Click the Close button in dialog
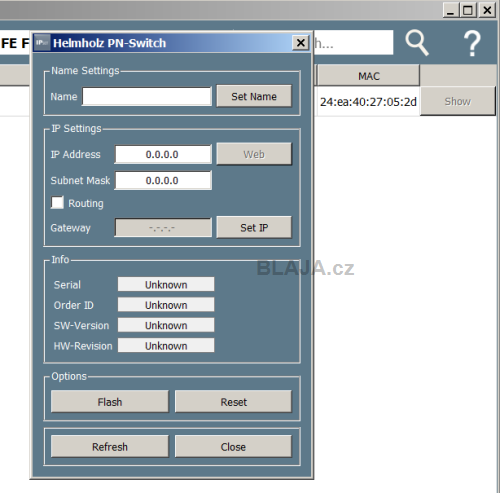Screen dimensions: 500x493 coord(233,446)
